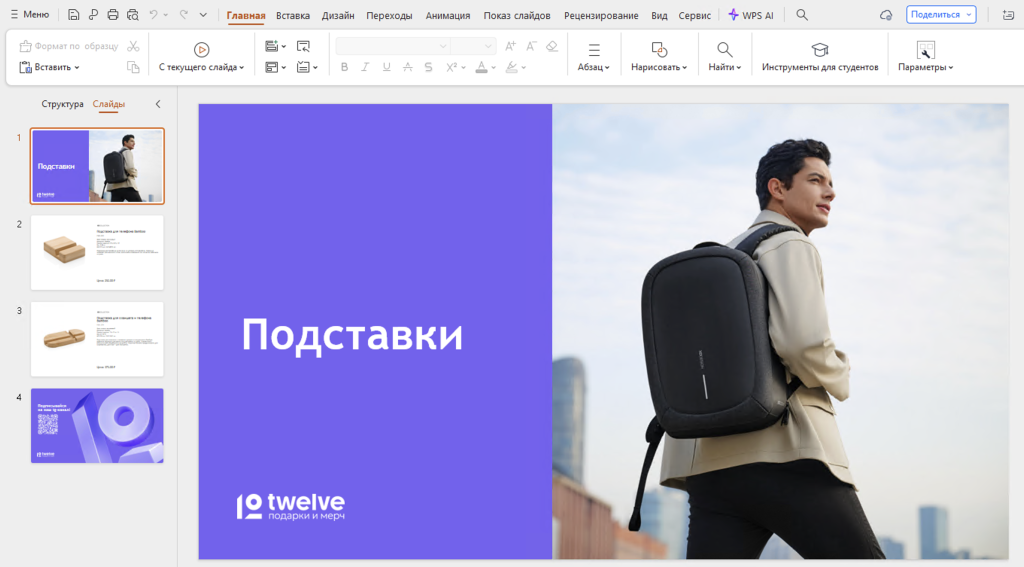This screenshot has height=567, width=1024.
Task: Open the Анимация ribbon tab
Action: (x=448, y=15)
